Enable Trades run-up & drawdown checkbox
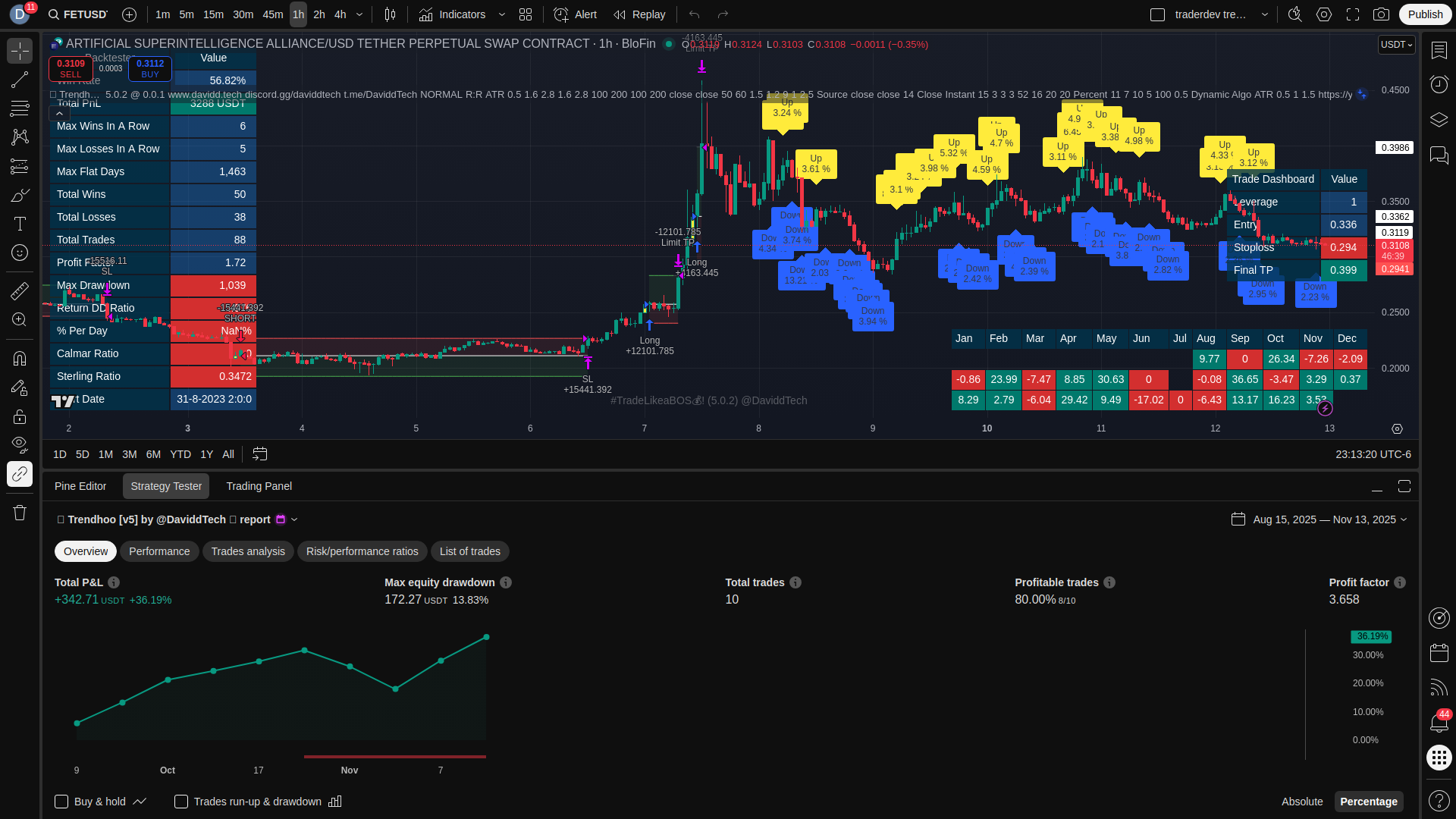Viewport: 1456px width, 819px height. click(x=181, y=802)
